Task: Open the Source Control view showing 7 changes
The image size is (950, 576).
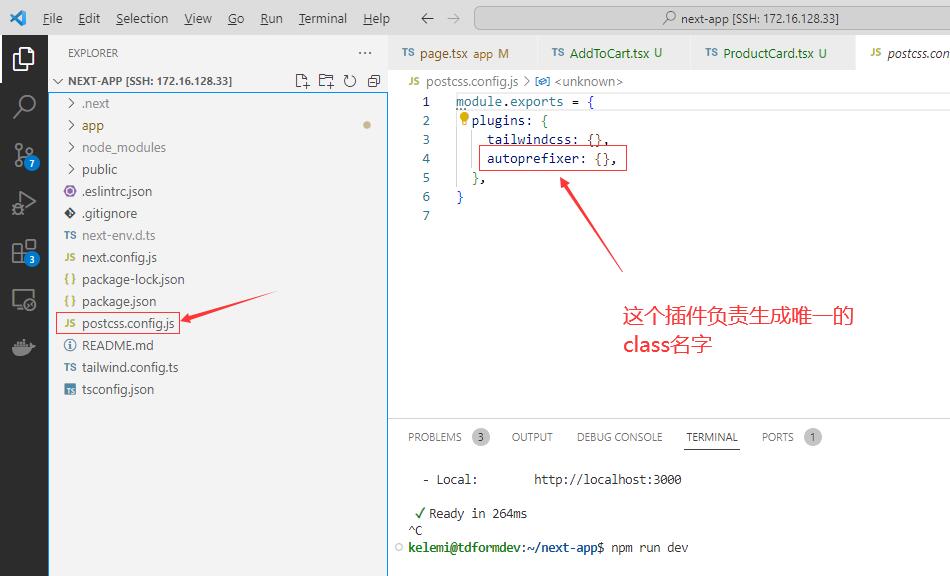Action: coord(24,155)
